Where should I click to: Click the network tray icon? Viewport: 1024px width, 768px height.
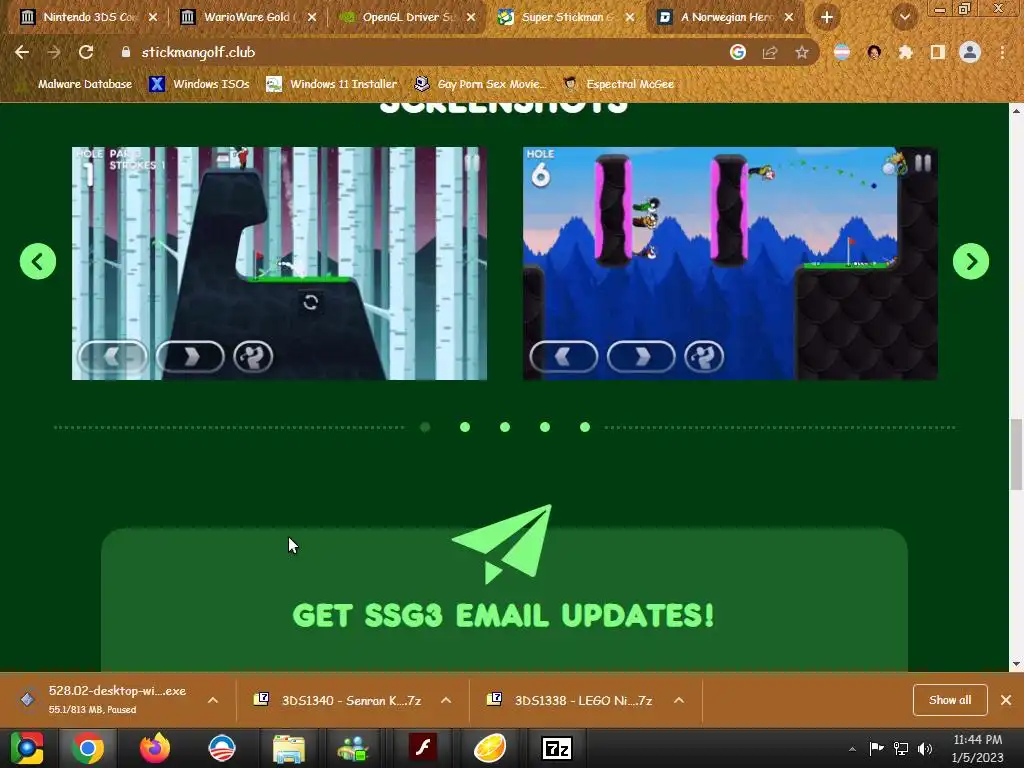pyautogui.click(x=901, y=749)
